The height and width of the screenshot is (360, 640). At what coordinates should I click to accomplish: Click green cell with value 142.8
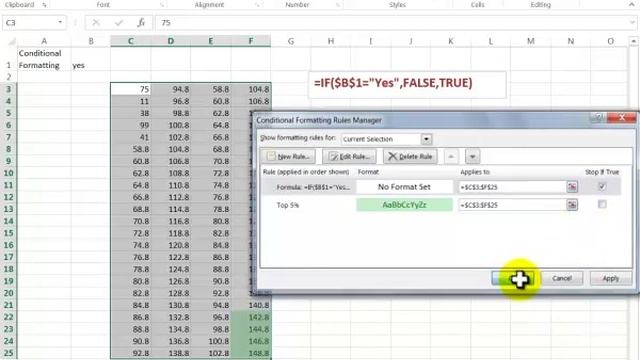tap(251, 317)
